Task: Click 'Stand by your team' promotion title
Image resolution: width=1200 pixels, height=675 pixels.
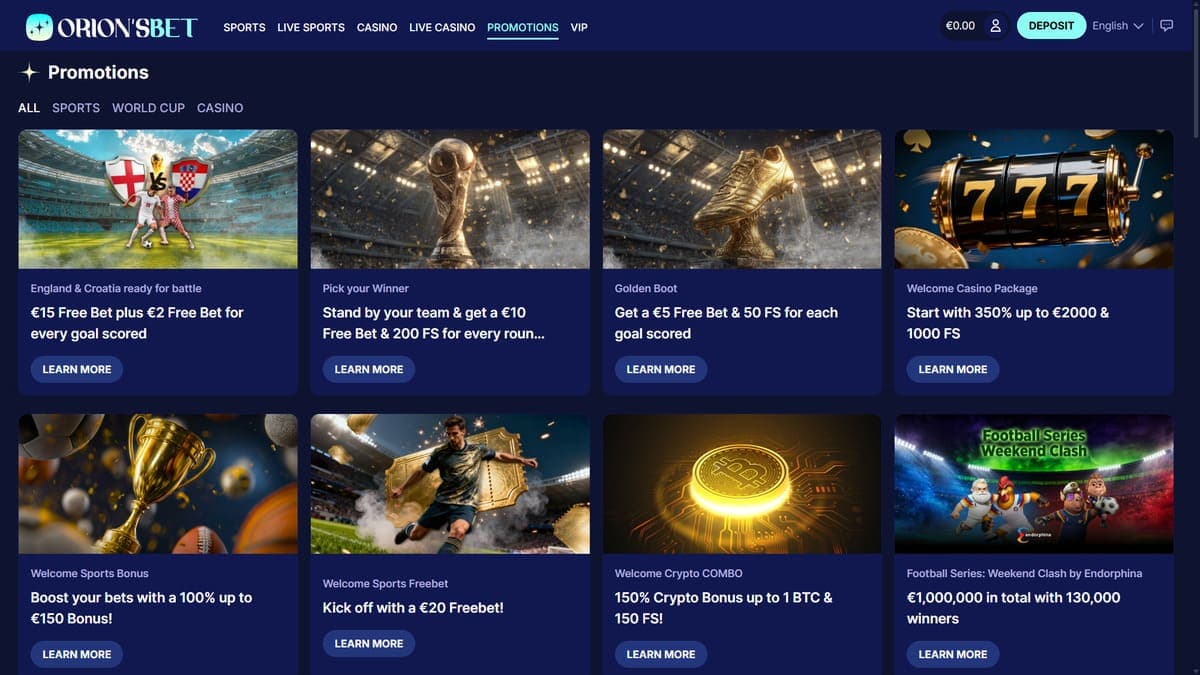Action: tap(434, 323)
